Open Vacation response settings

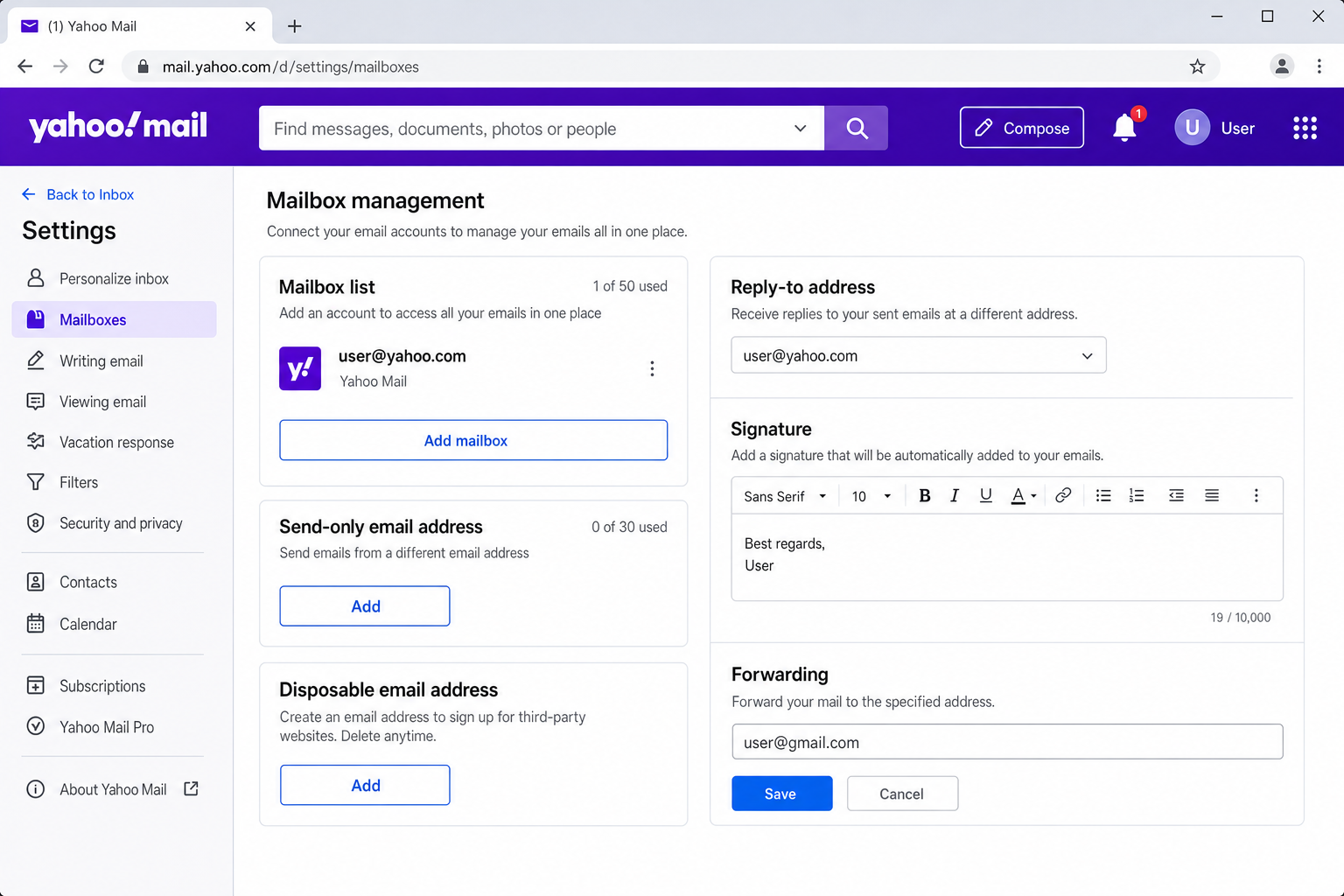point(115,442)
